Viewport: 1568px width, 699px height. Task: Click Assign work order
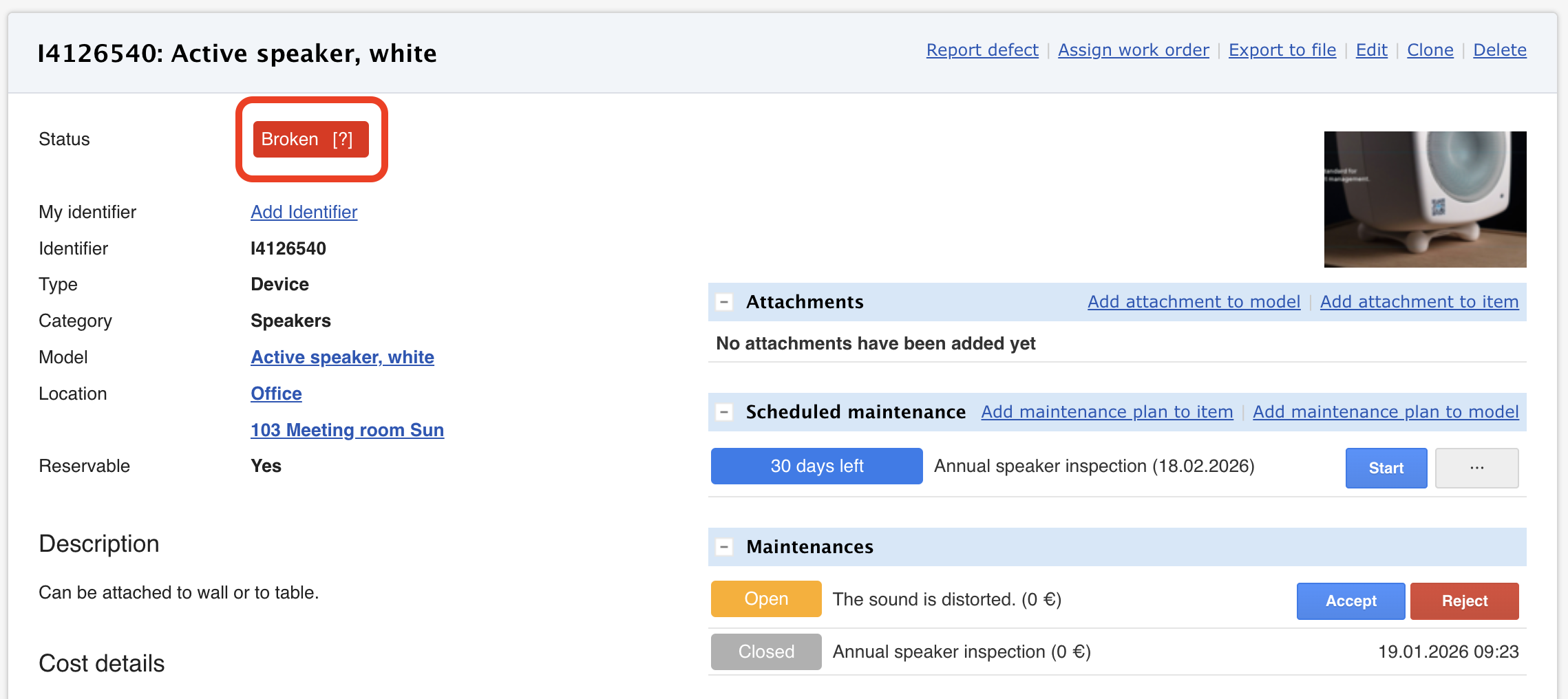tap(1134, 50)
